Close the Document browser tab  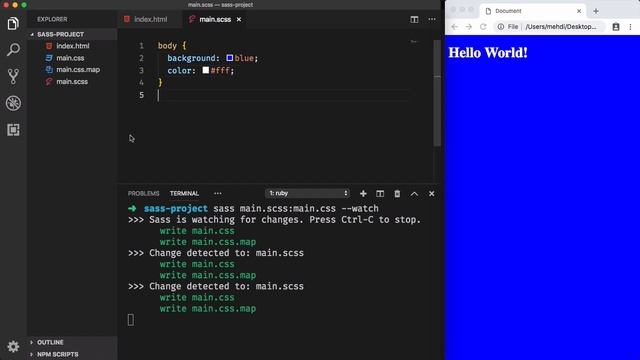pyautogui.click(x=579, y=11)
